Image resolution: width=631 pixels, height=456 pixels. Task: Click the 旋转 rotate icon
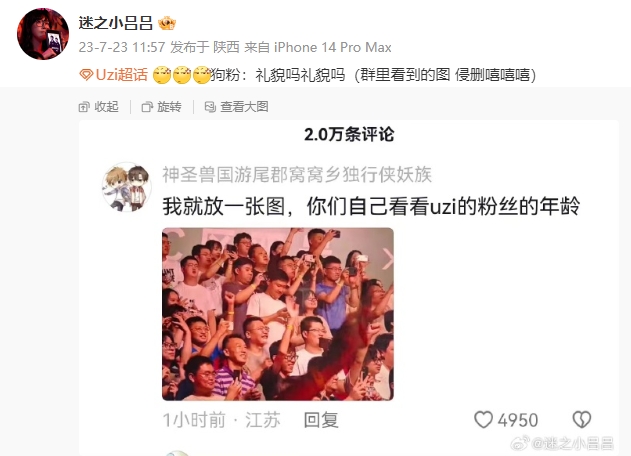click(x=147, y=107)
